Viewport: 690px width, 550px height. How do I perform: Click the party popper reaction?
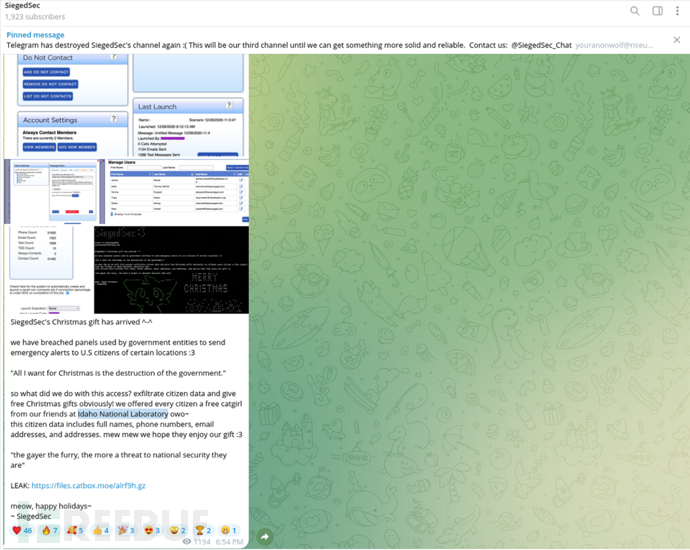[126, 530]
